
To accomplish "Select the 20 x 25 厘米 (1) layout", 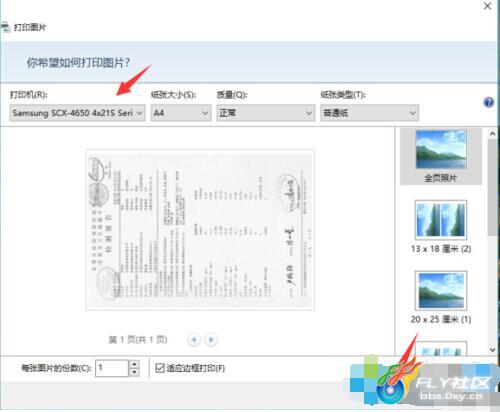I will click(441, 298).
